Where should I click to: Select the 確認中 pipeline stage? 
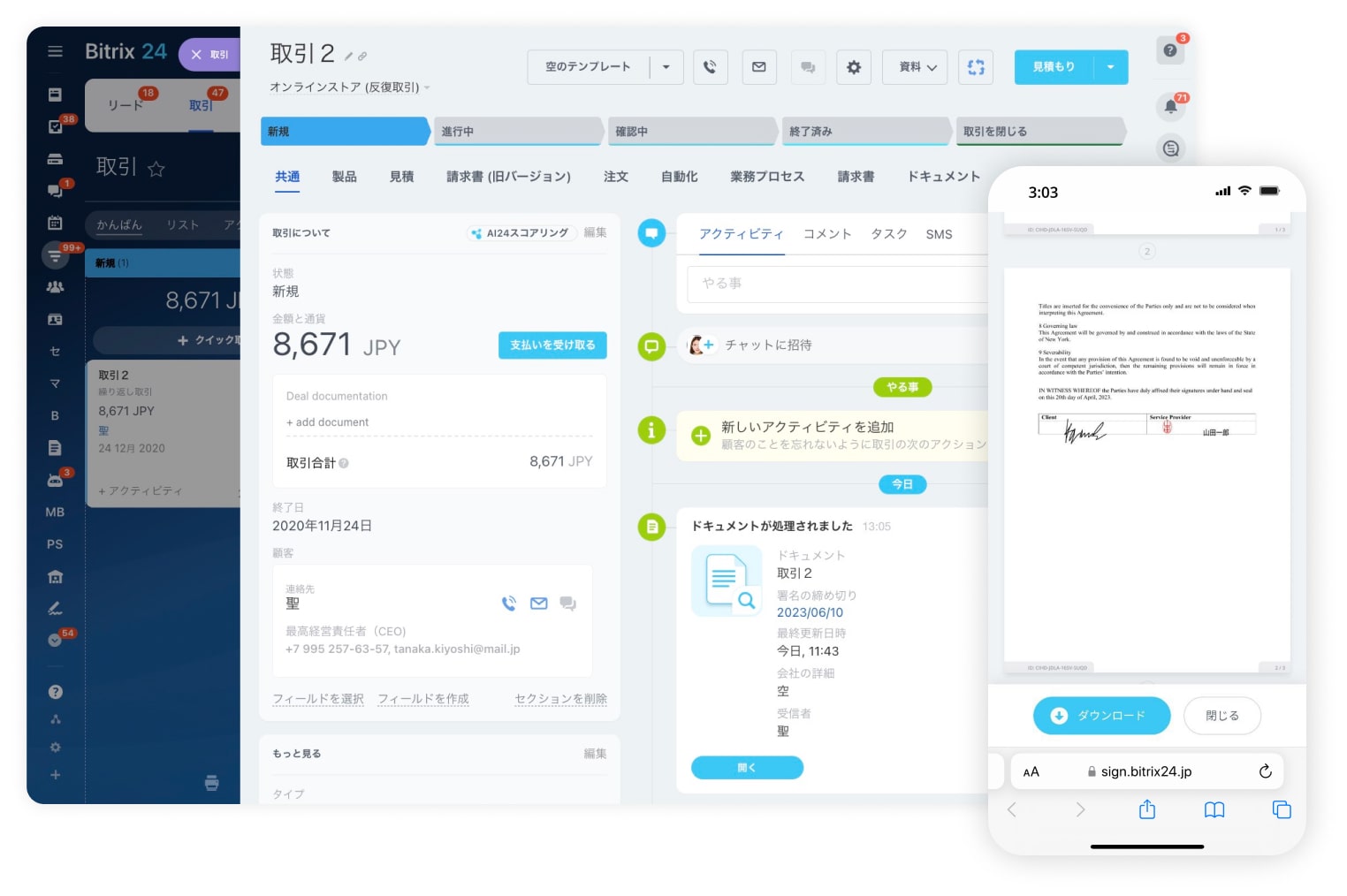tap(692, 131)
